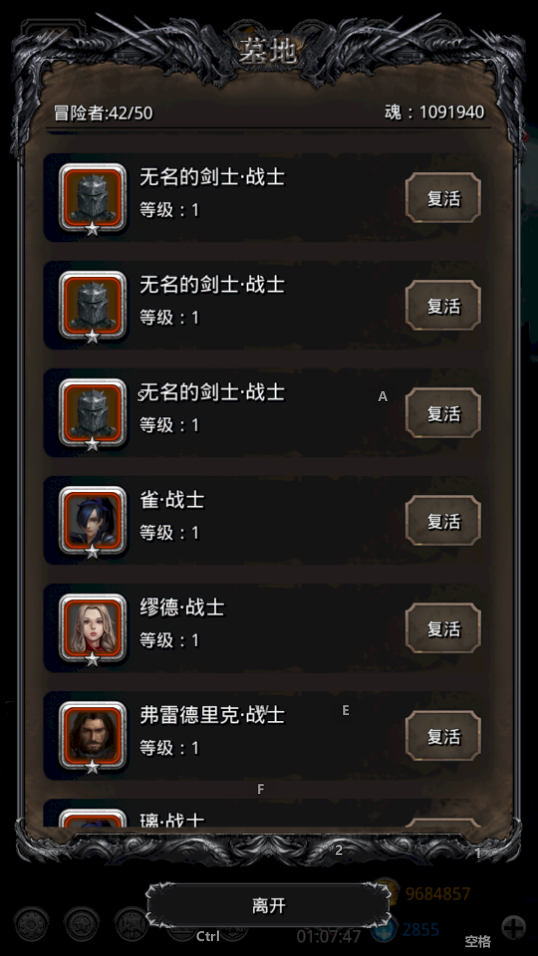This screenshot has height=956, width=538.
Task: Select the 雀 blue-haired portrait
Action: (92, 522)
